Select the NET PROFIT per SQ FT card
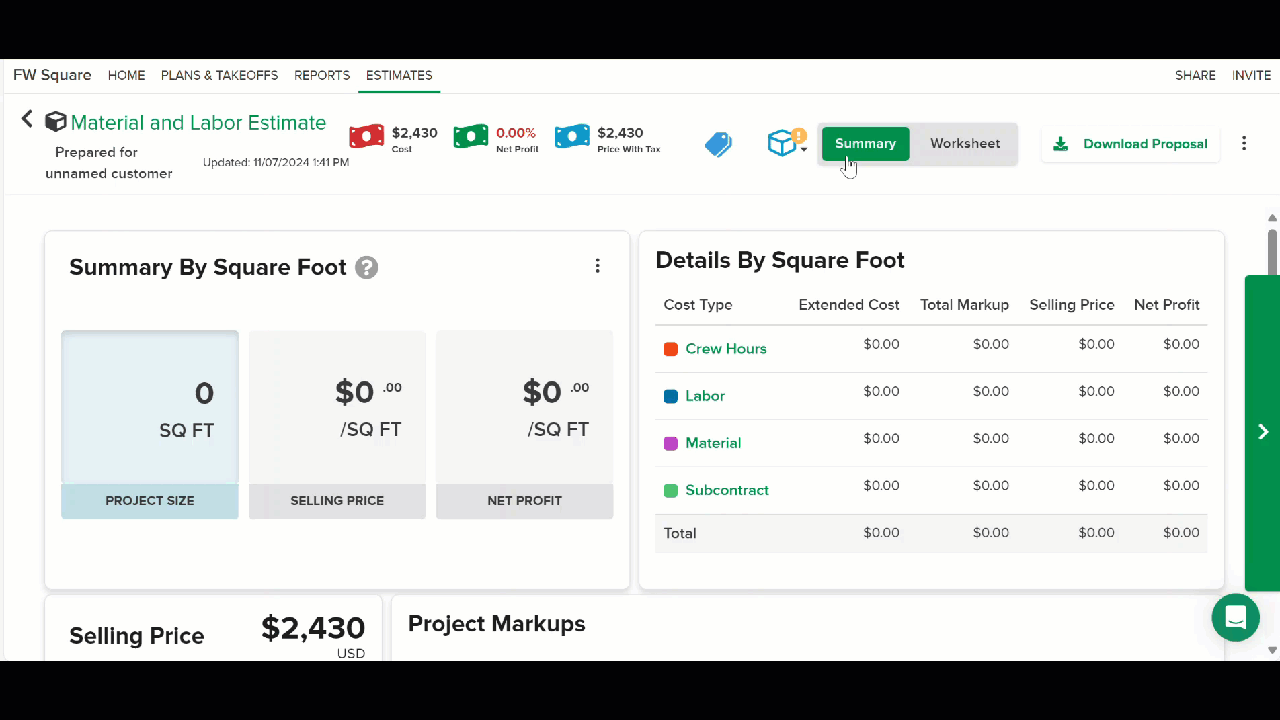Viewport: 1280px width, 720px height. [524, 424]
